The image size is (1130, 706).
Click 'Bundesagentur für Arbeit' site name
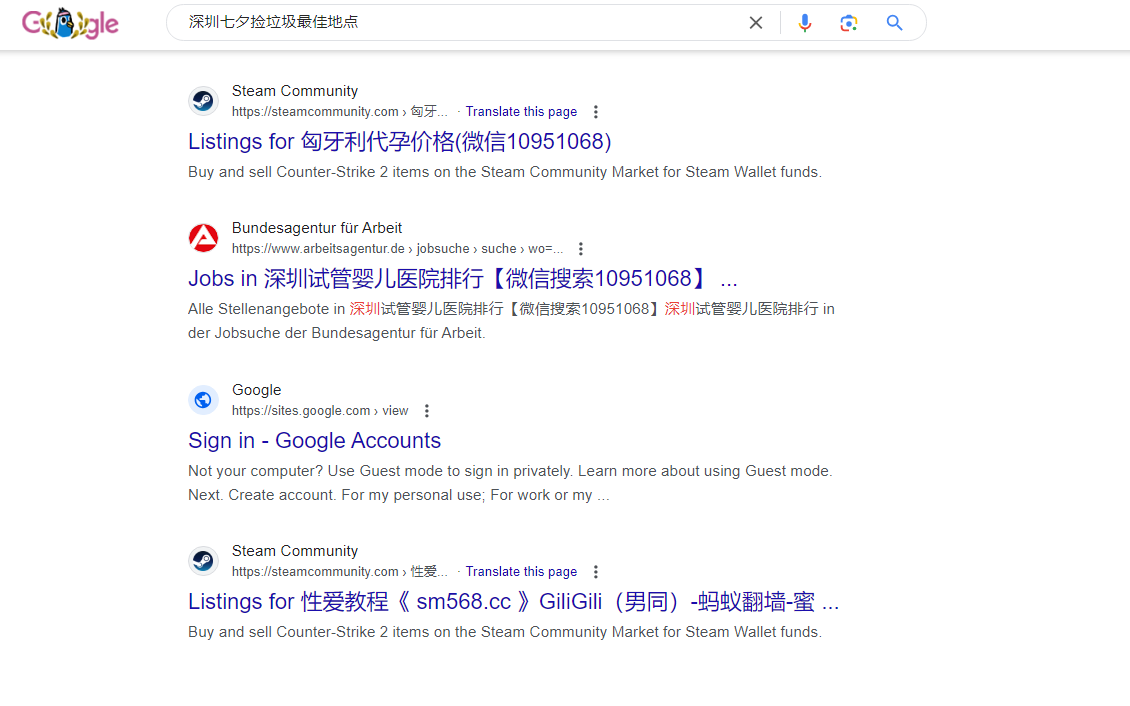click(x=317, y=228)
